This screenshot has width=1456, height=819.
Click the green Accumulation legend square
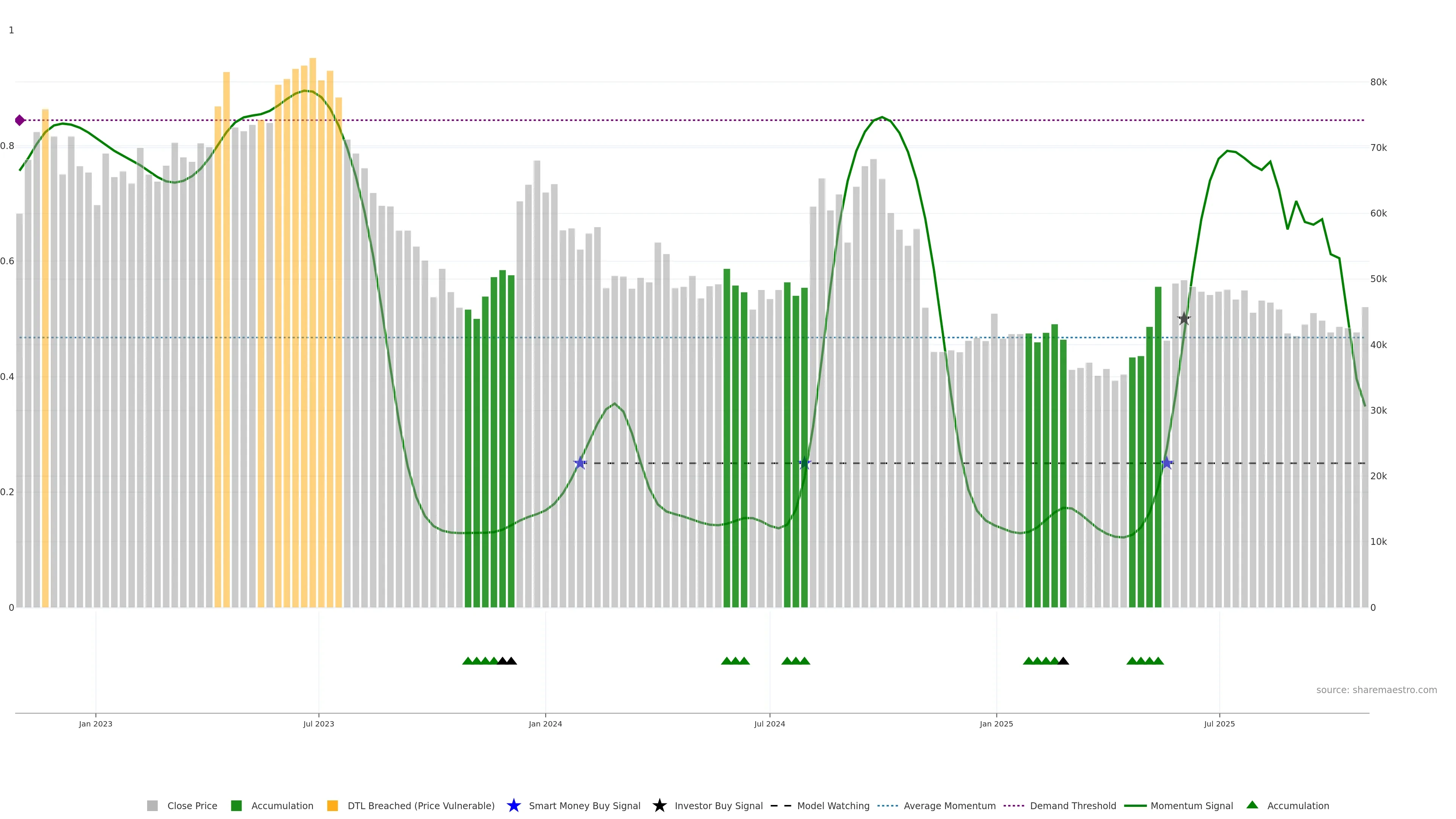pos(236,805)
